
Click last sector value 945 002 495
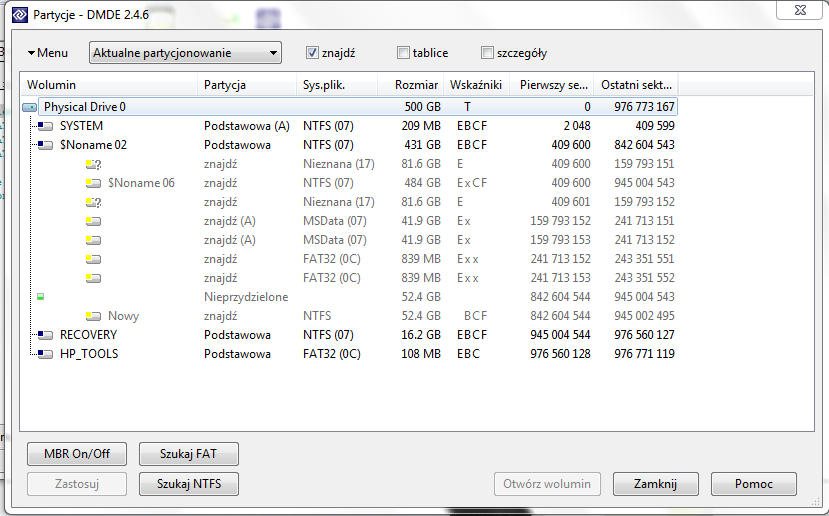[x=644, y=316]
